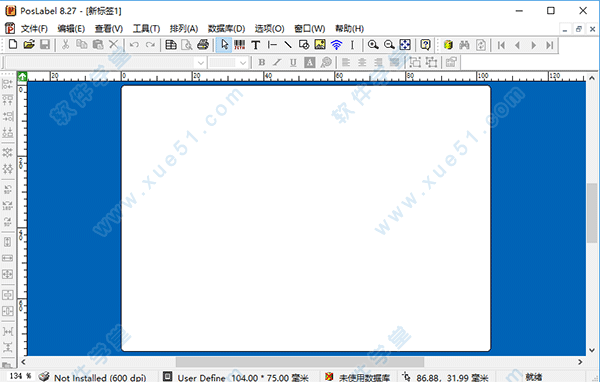Insert a picture with image tool
Viewport: 600px width, 382px height.
click(320, 45)
